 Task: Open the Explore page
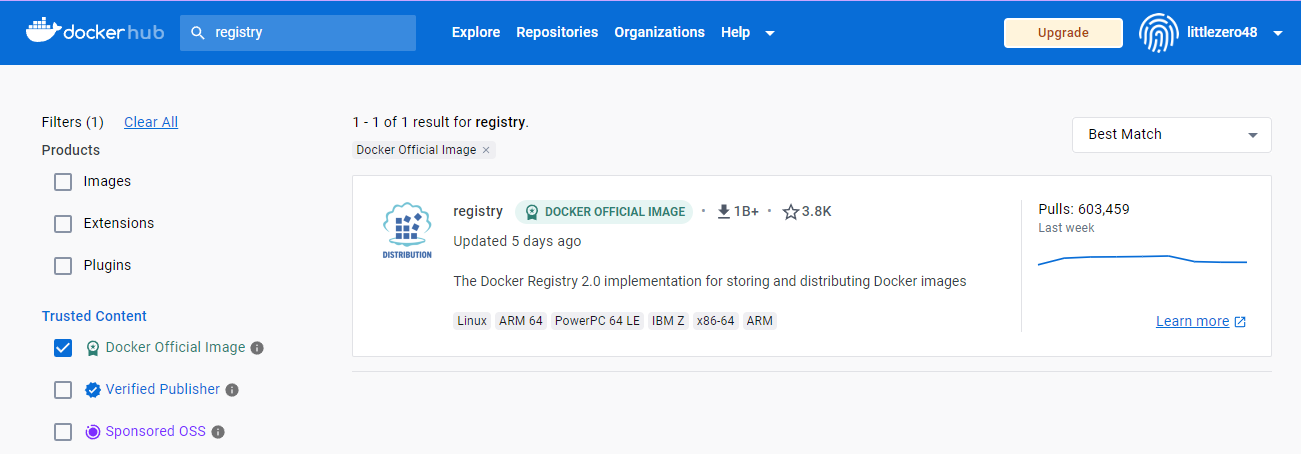coord(476,32)
